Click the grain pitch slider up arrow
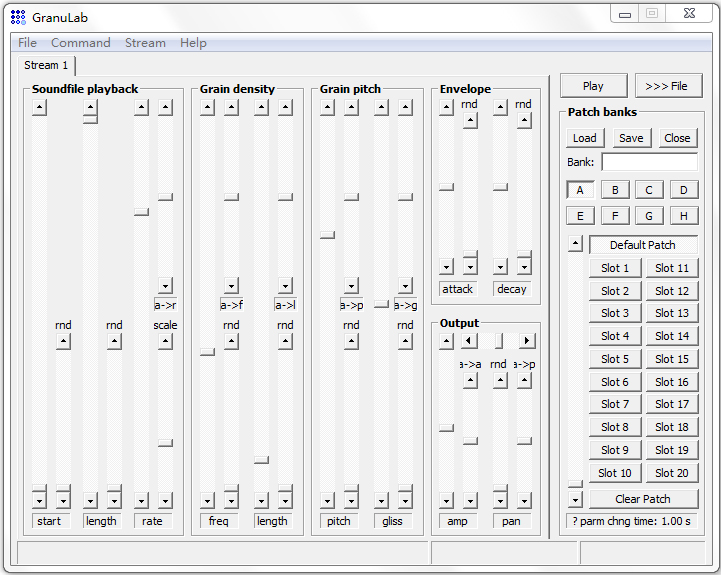The height and width of the screenshot is (575, 721). 327,108
